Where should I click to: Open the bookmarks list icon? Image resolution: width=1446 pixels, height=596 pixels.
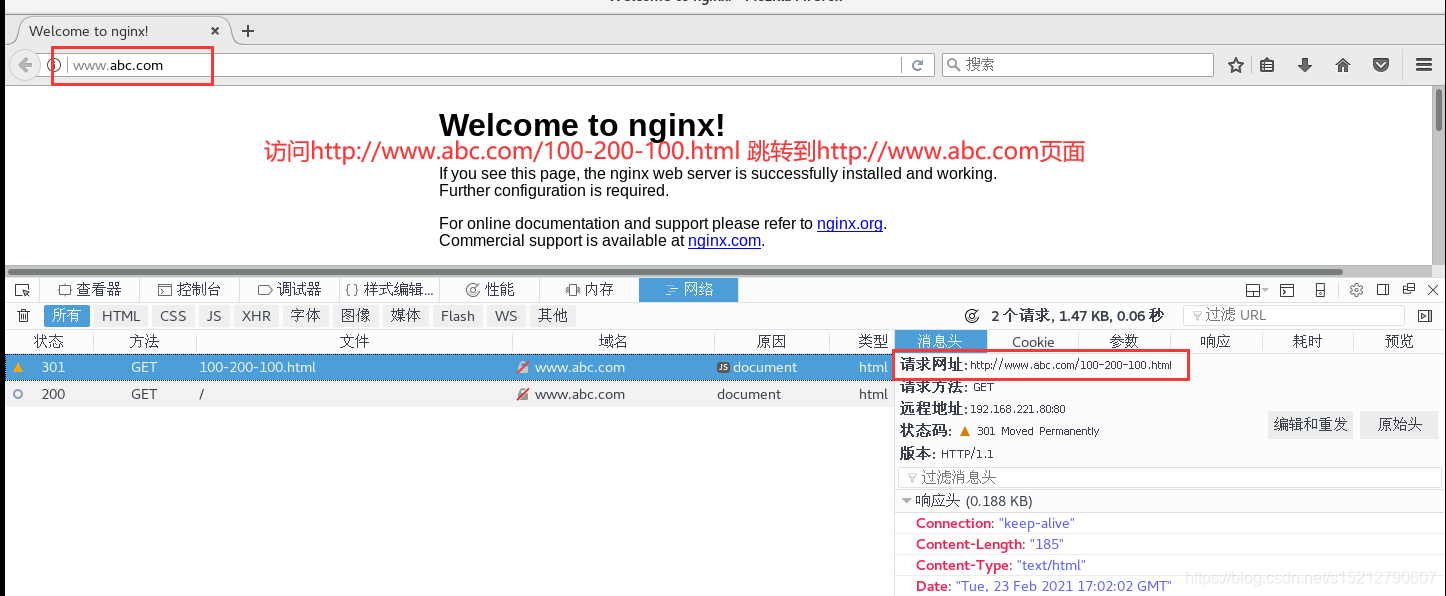click(1267, 65)
